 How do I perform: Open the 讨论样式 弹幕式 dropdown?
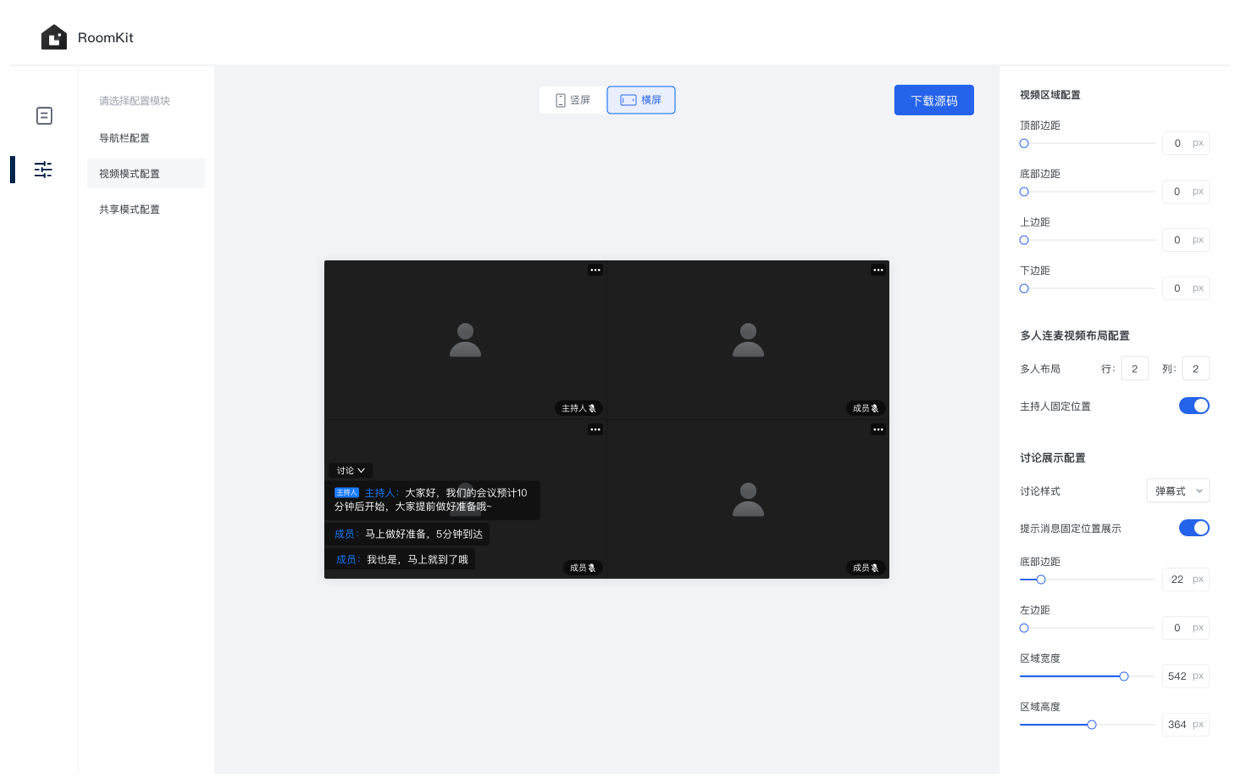click(x=1178, y=491)
